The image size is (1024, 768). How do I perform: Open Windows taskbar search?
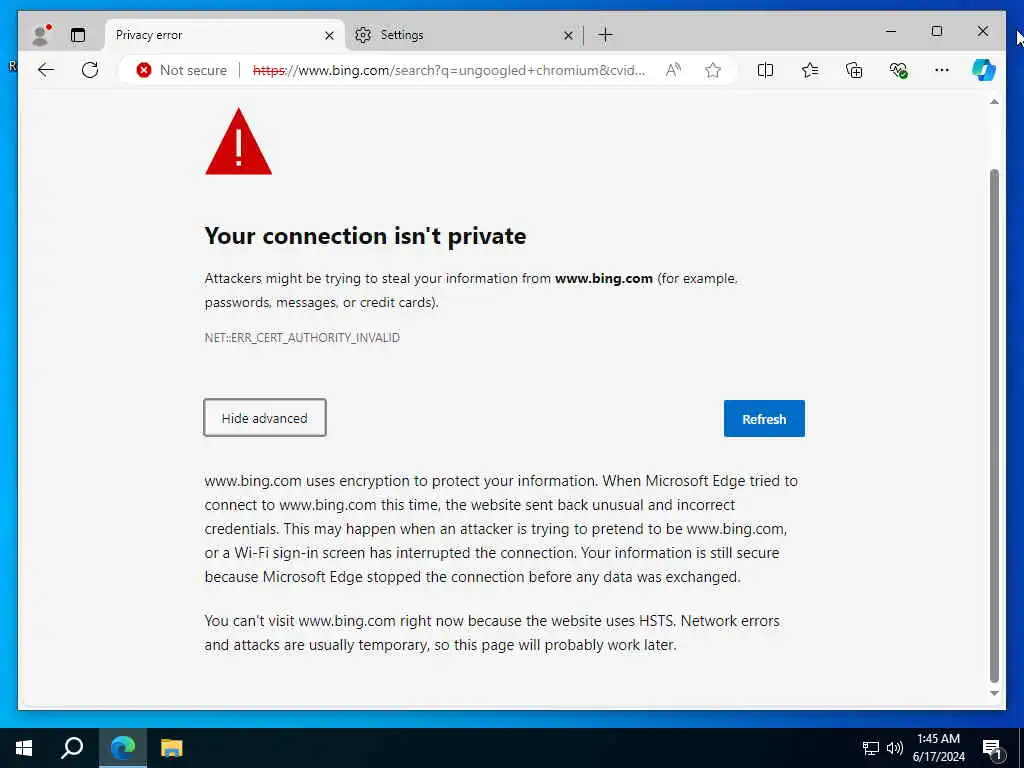tap(72, 748)
